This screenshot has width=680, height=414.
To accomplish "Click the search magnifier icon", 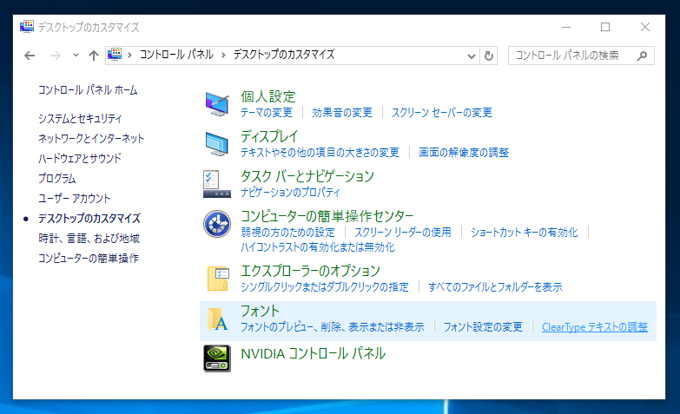I will [x=642, y=55].
